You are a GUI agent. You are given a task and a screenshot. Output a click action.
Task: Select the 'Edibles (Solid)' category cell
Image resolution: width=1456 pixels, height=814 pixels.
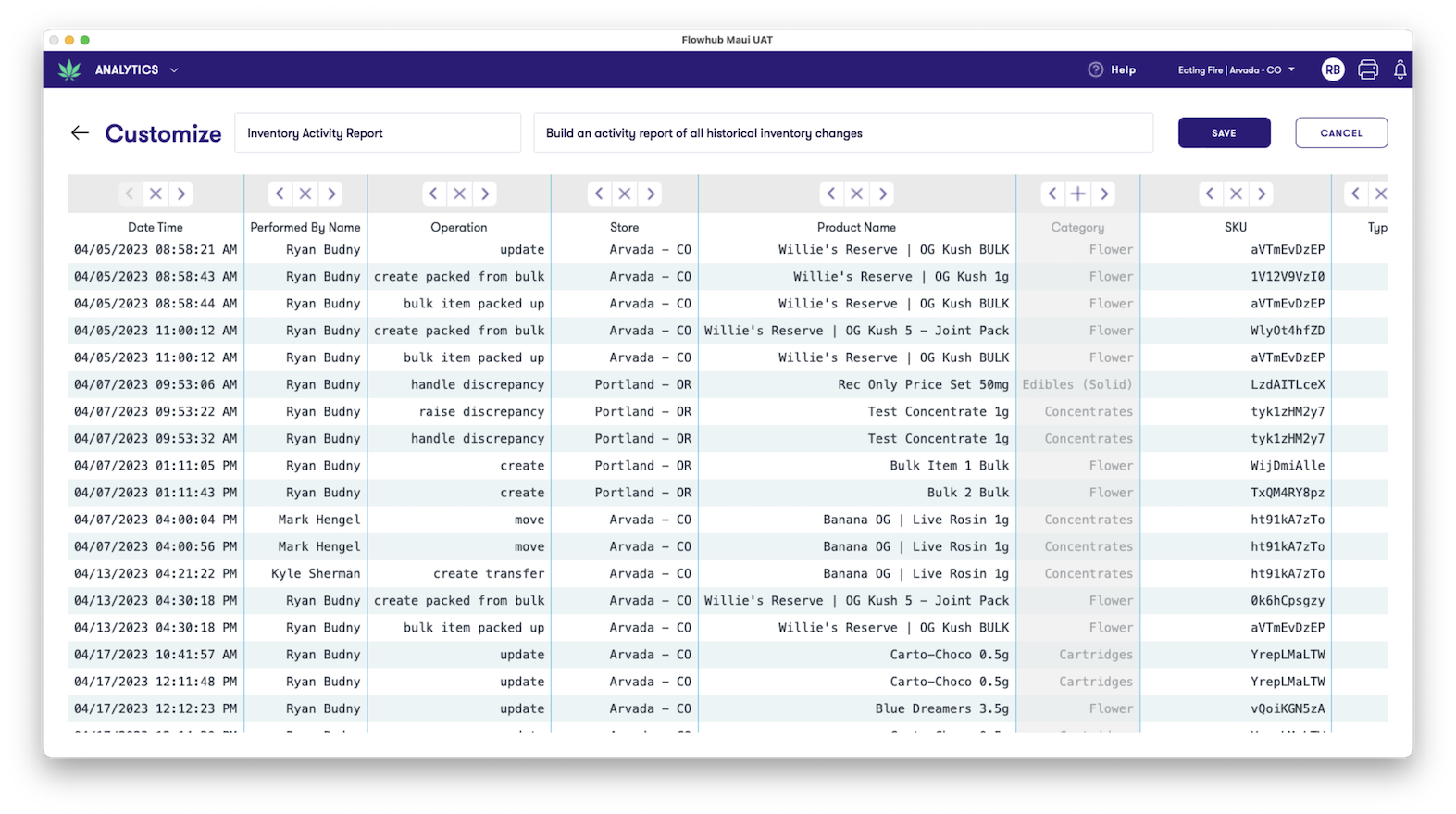coord(1077,384)
